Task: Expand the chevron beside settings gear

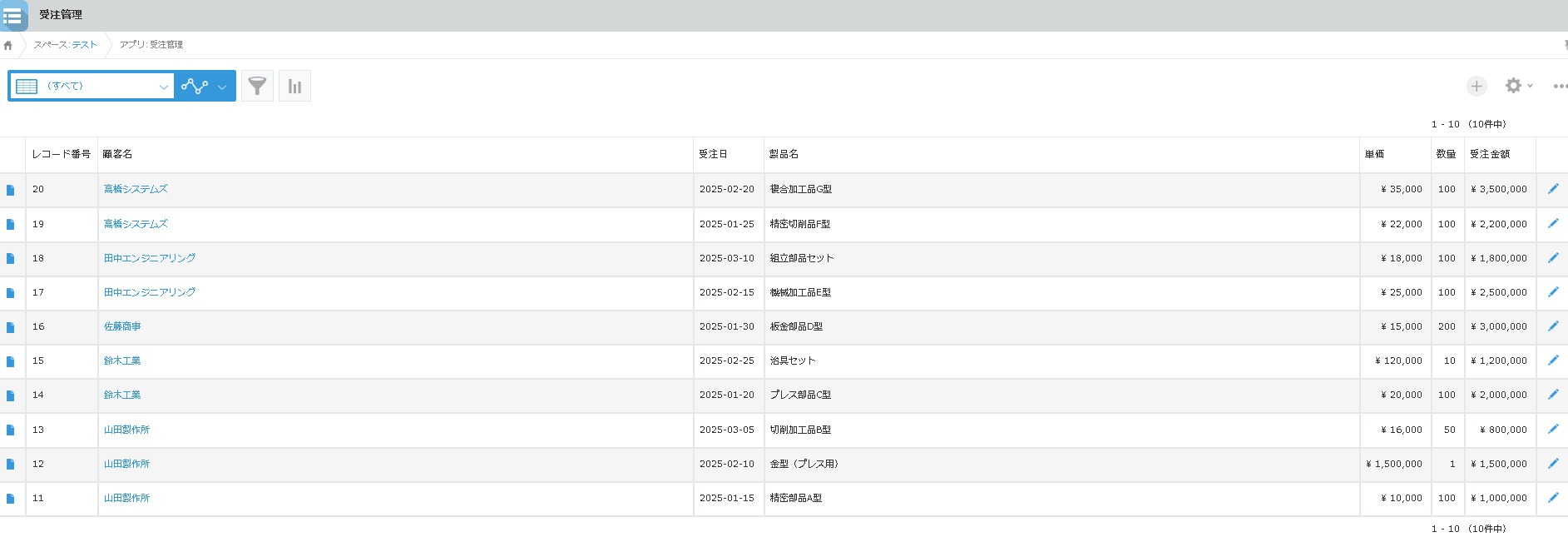Action: tap(1530, 86)
